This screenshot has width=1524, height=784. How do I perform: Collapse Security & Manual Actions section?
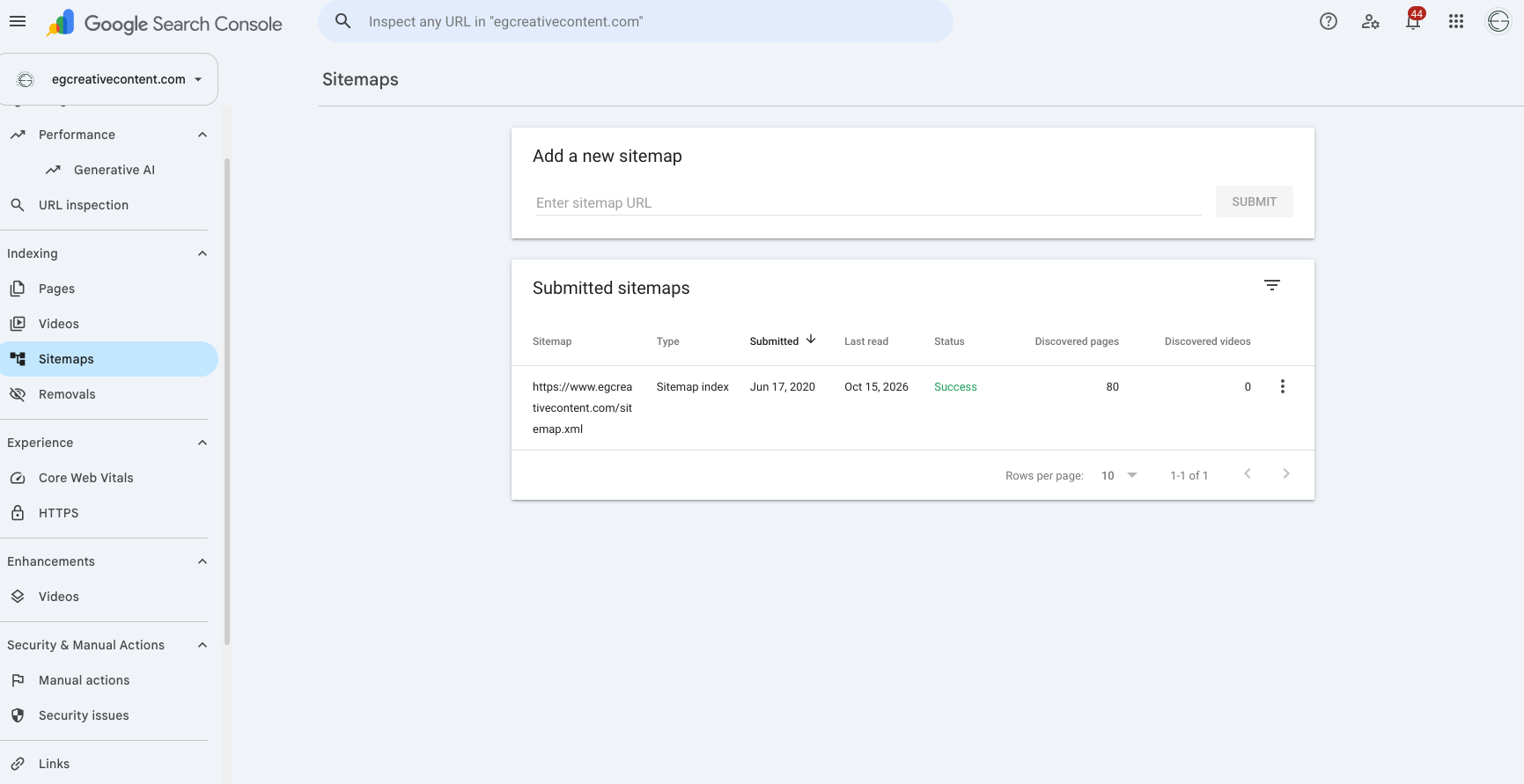[202, 645]
